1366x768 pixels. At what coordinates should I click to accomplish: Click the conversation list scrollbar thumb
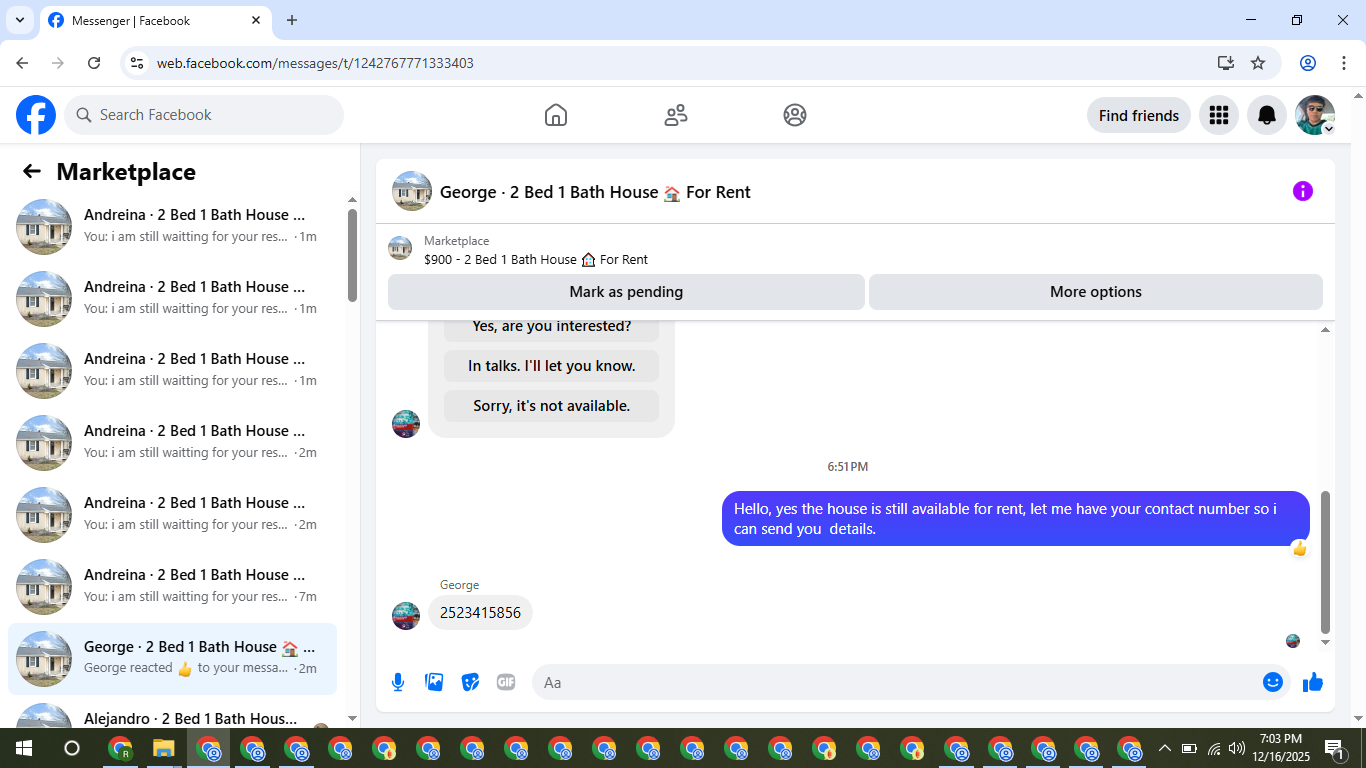[x=352, y=255]
